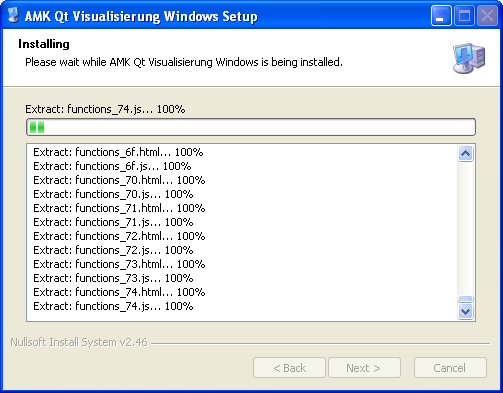Click the scrollbar thumb in log list
503x393 pixels.
pyautogui.click(x=465, y=299)
